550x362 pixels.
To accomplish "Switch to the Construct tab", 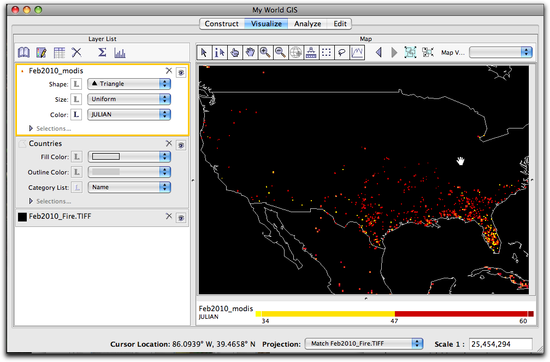I will 222,24.
